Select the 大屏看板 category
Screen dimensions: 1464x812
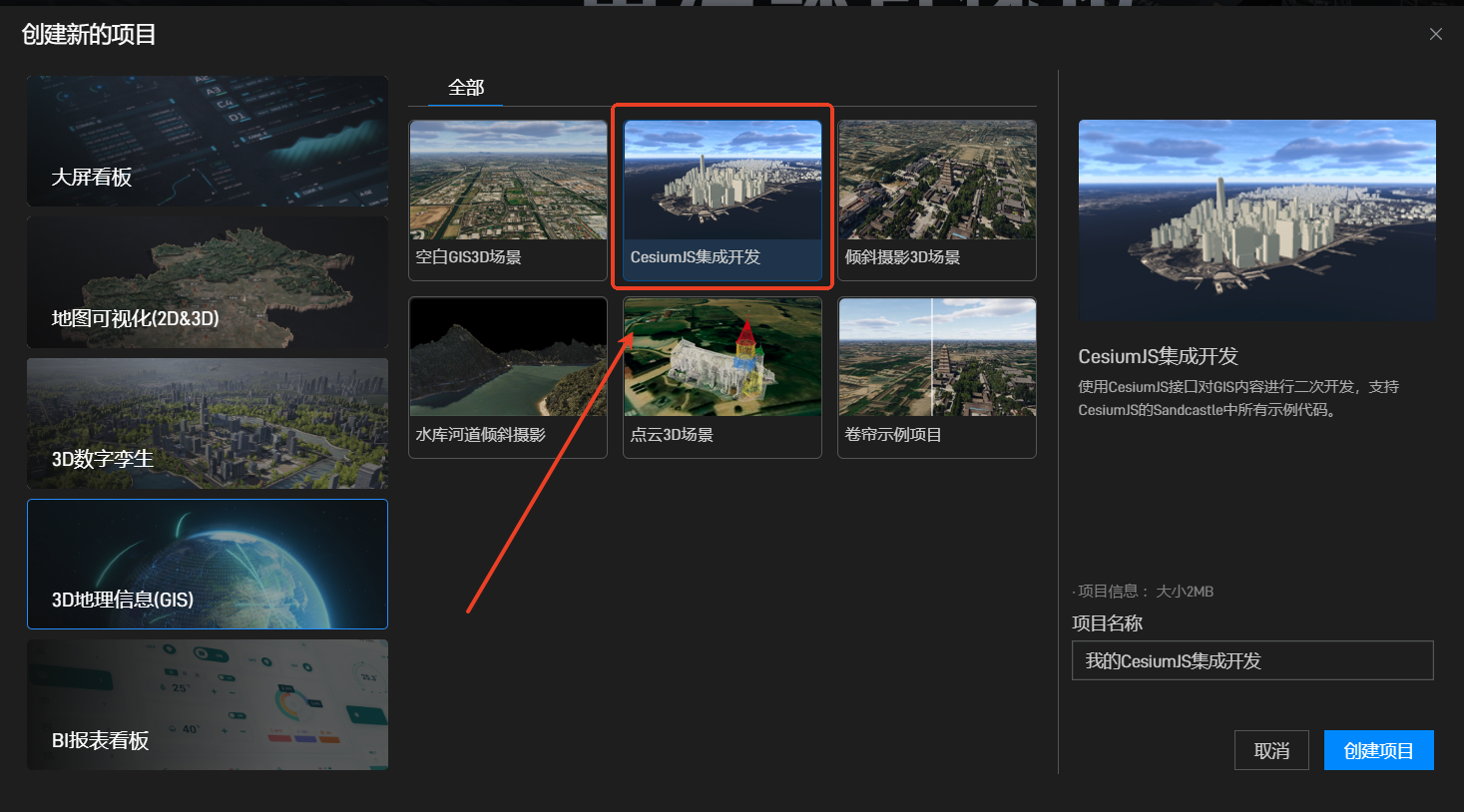(208, 142)
